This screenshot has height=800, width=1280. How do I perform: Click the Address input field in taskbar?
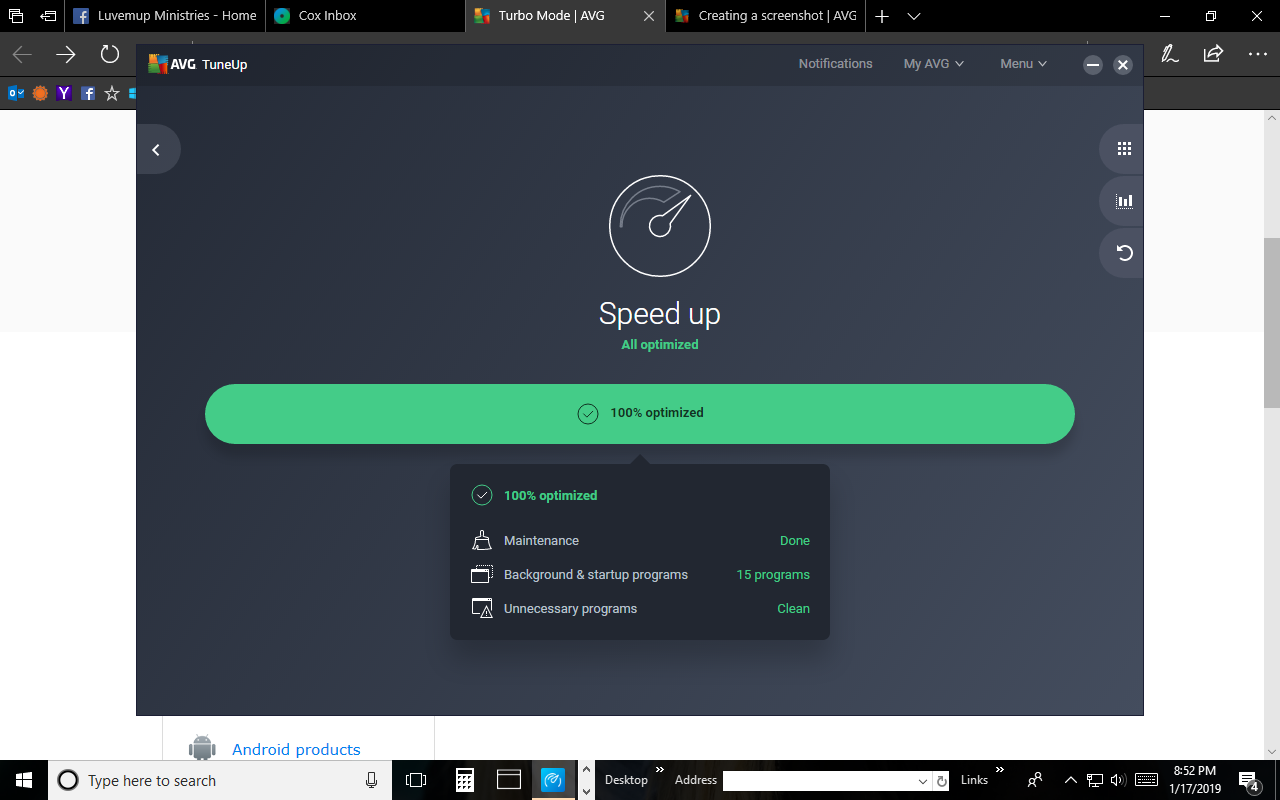tap(819, 780)
